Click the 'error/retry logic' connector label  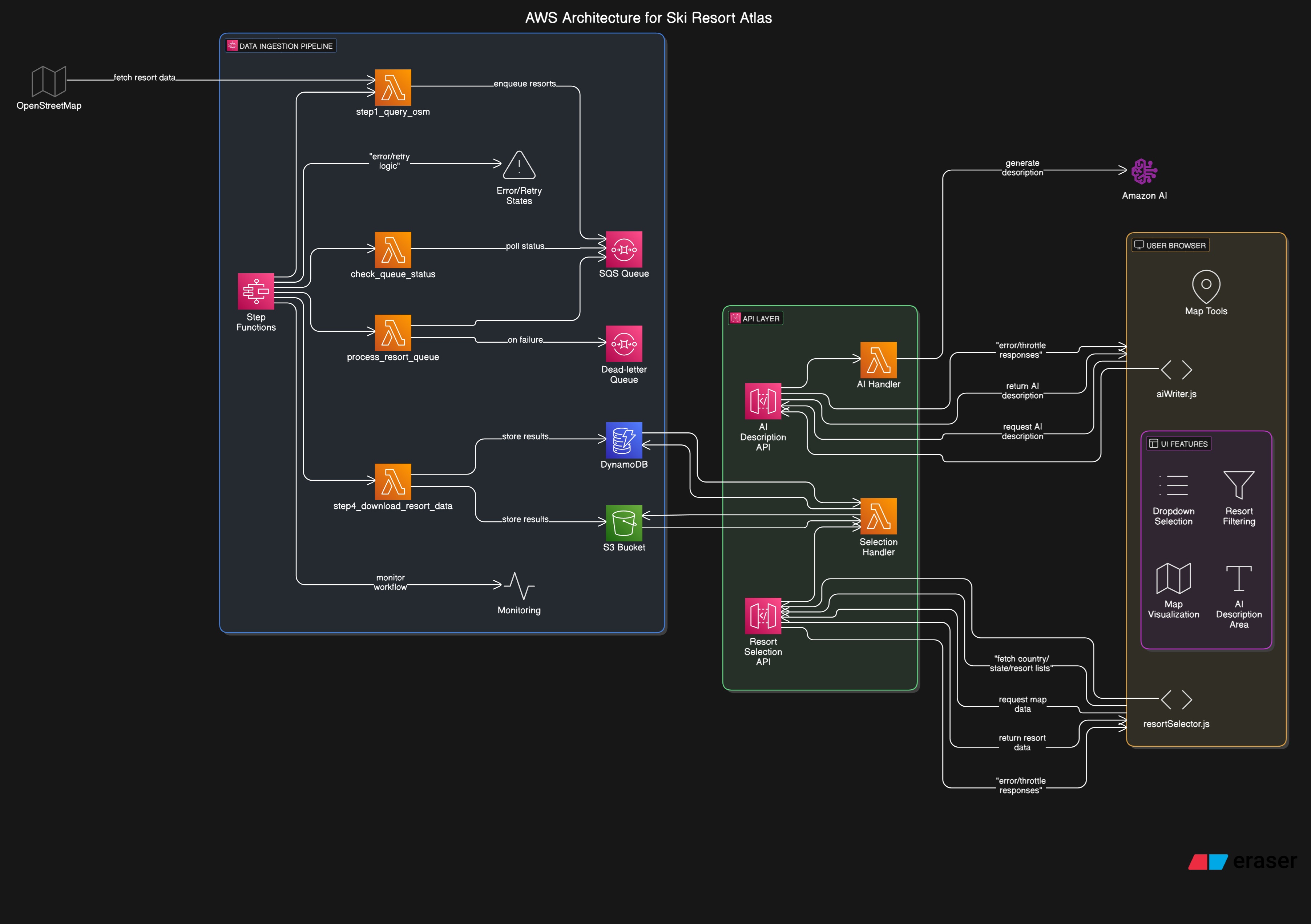point(390,161)
